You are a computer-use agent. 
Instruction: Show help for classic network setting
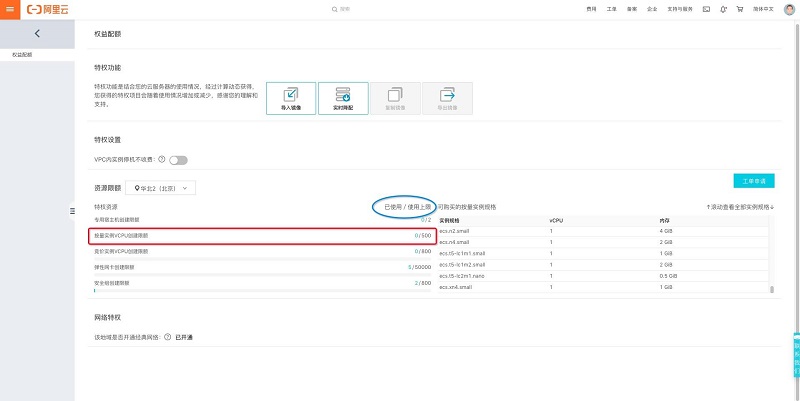[x=167, y=337]
